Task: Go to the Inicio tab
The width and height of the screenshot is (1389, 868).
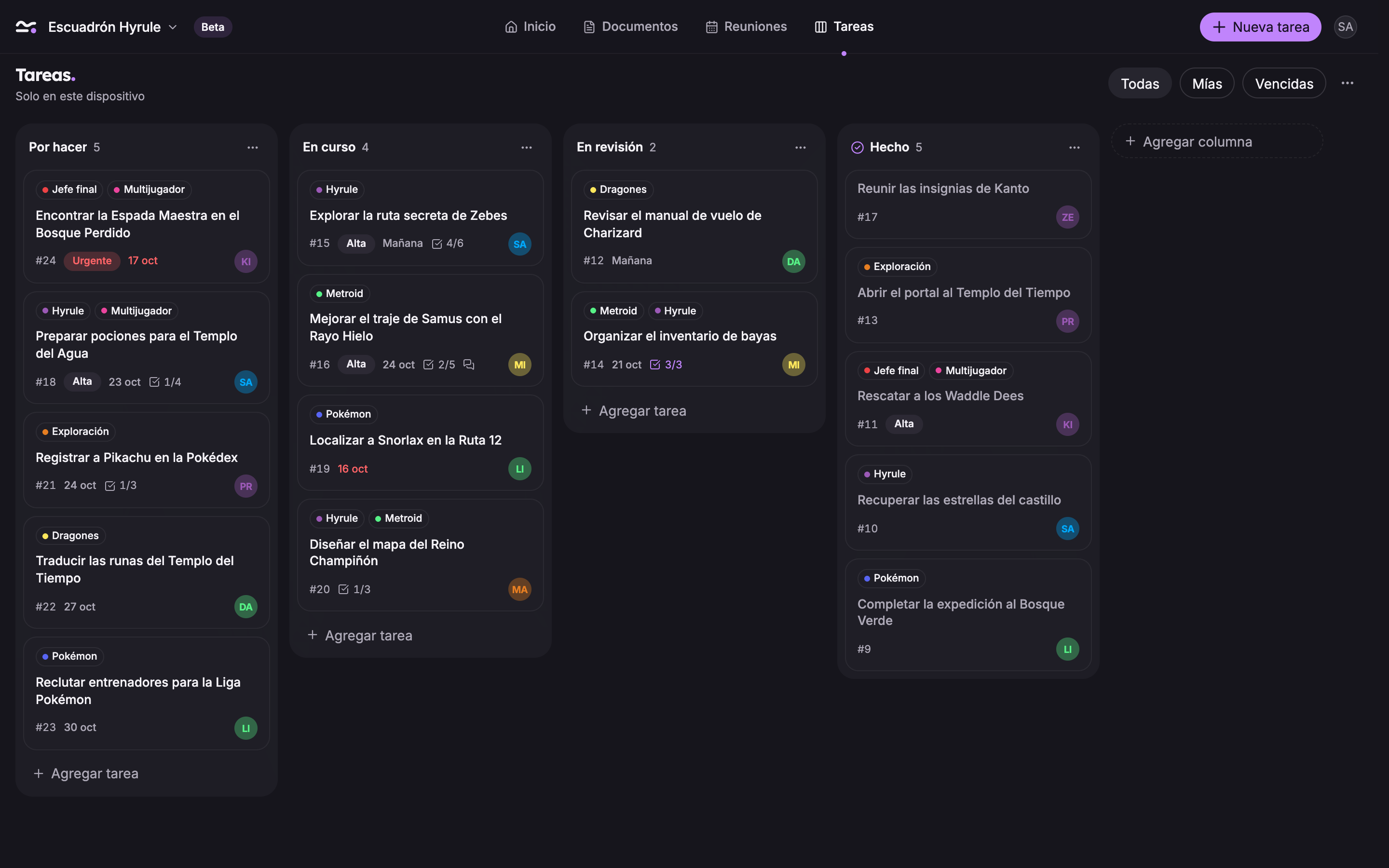Action: pos(530,27)
